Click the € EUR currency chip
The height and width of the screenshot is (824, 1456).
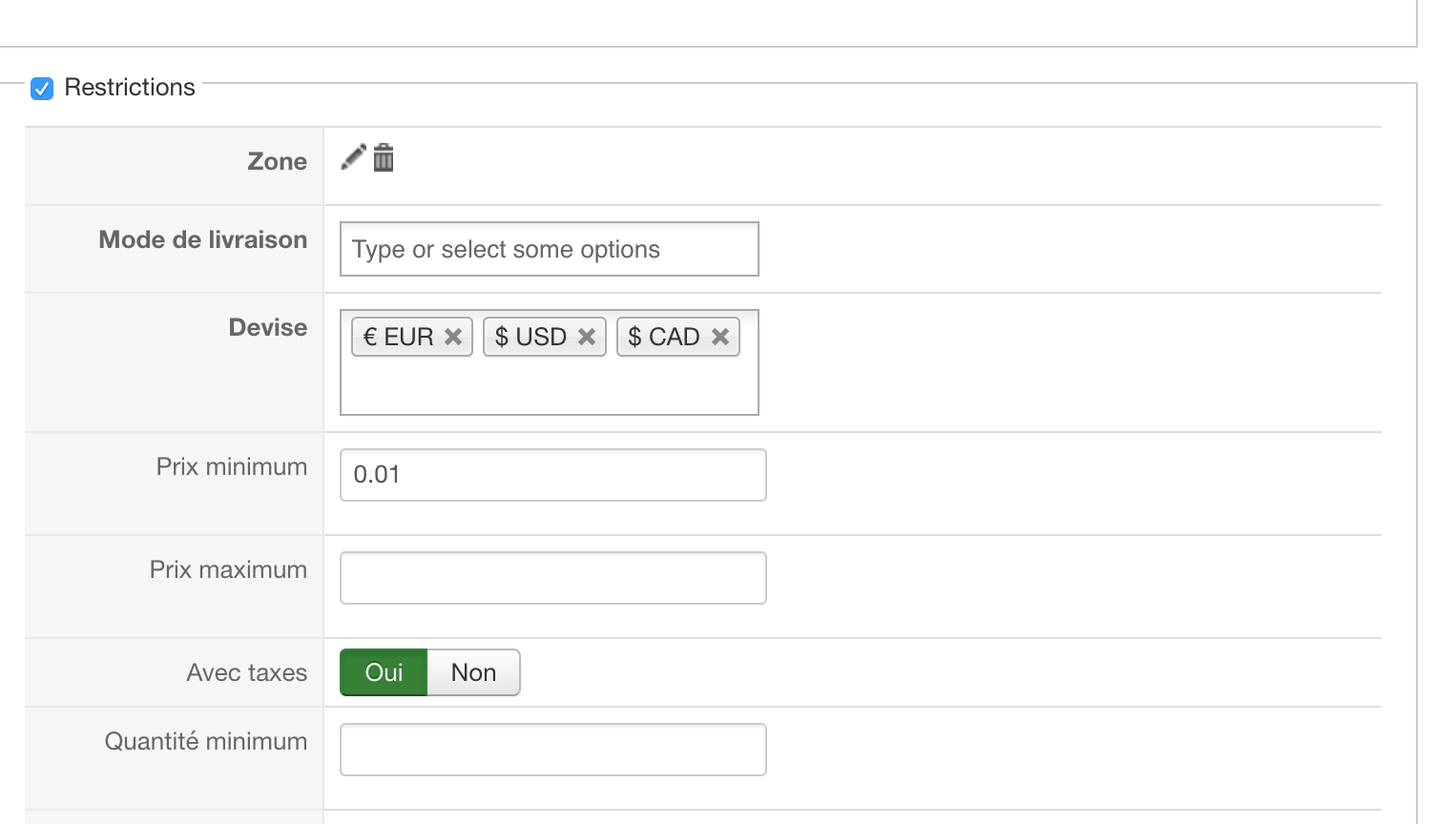point(399,337)
